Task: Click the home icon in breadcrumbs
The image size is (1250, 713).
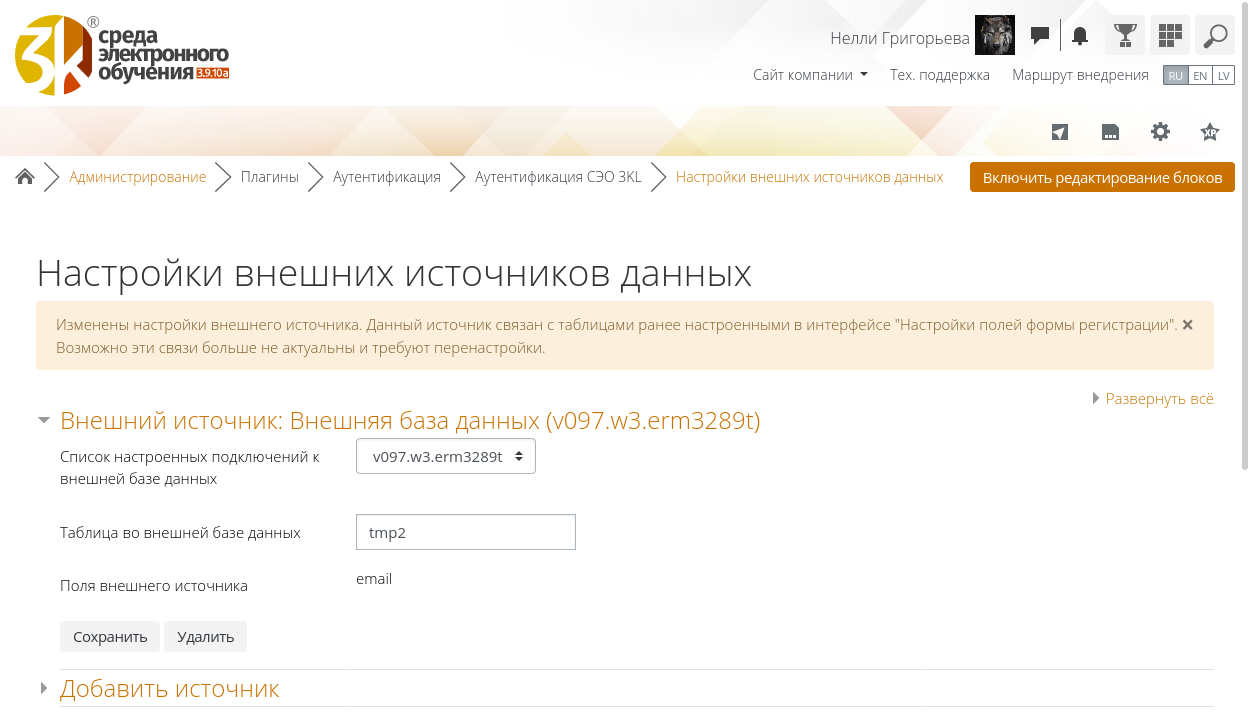Action: pyautogui.click(x=25, y=177)
